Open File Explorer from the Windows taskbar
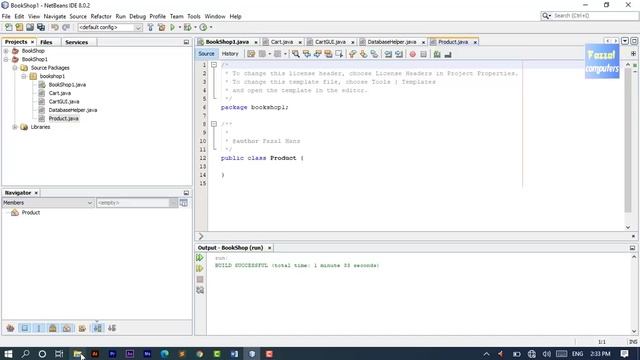 [x=78, y=354]
